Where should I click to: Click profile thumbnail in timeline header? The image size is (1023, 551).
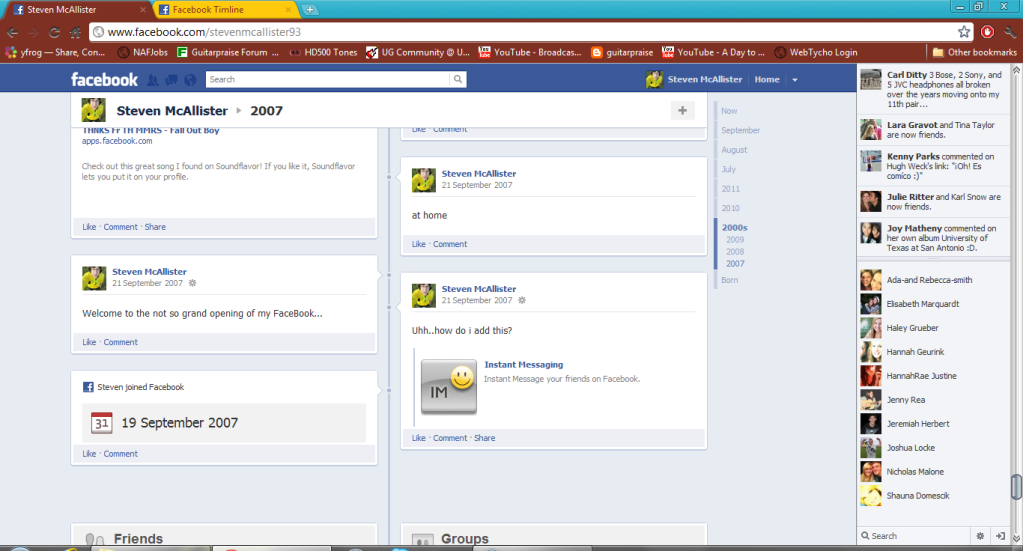pyautogui.click(x=93, y=110)
